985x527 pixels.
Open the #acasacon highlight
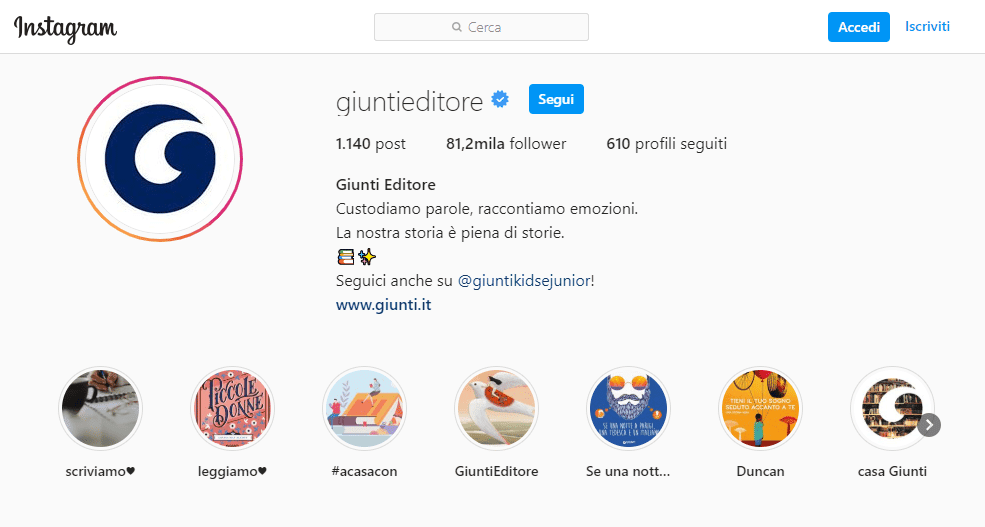(x=364, y=409)
